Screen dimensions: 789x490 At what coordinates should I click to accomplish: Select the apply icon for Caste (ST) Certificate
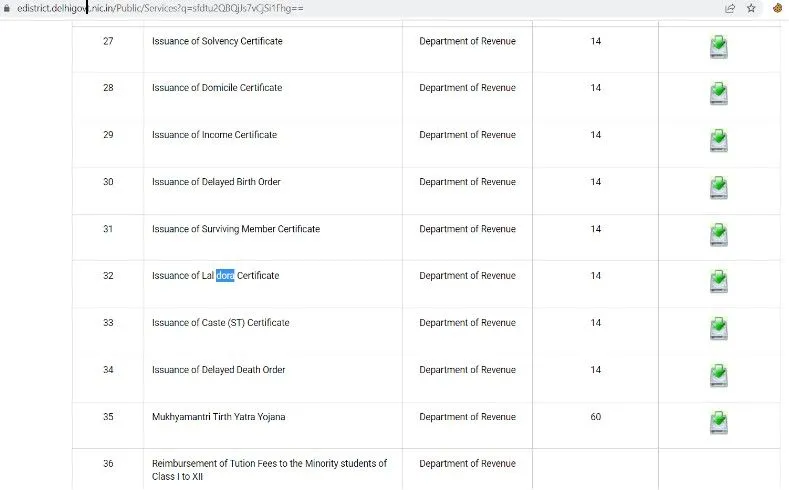(717, 328)
